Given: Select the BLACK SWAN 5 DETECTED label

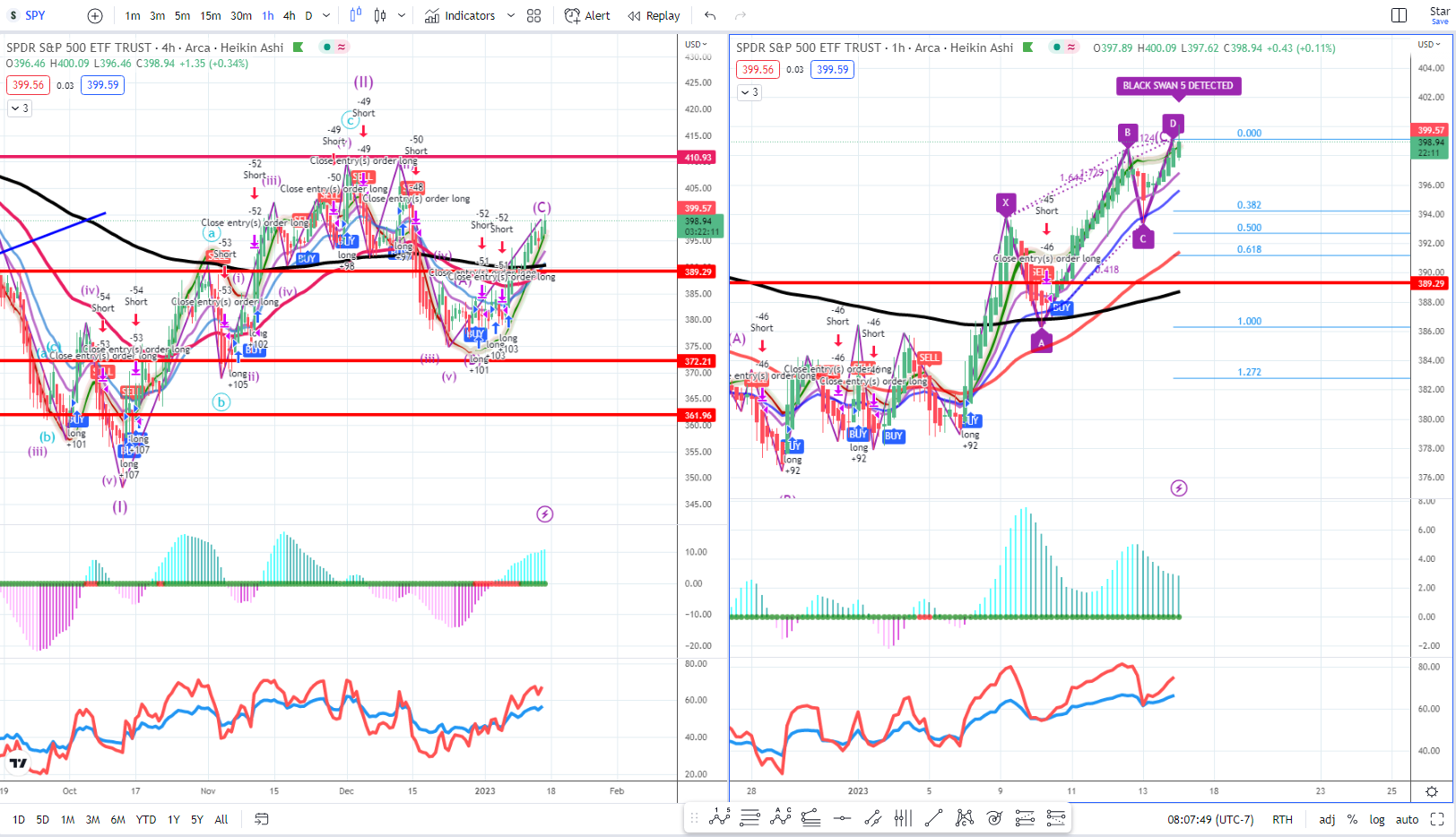Looking at the screenshot, I should click(x=1178, y=86).
